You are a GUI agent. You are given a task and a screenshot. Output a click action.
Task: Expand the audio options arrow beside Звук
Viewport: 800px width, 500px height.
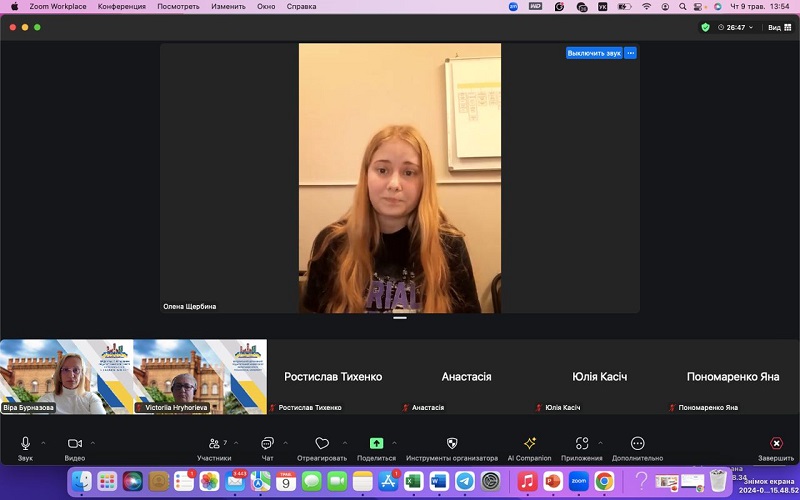(43, 442)
